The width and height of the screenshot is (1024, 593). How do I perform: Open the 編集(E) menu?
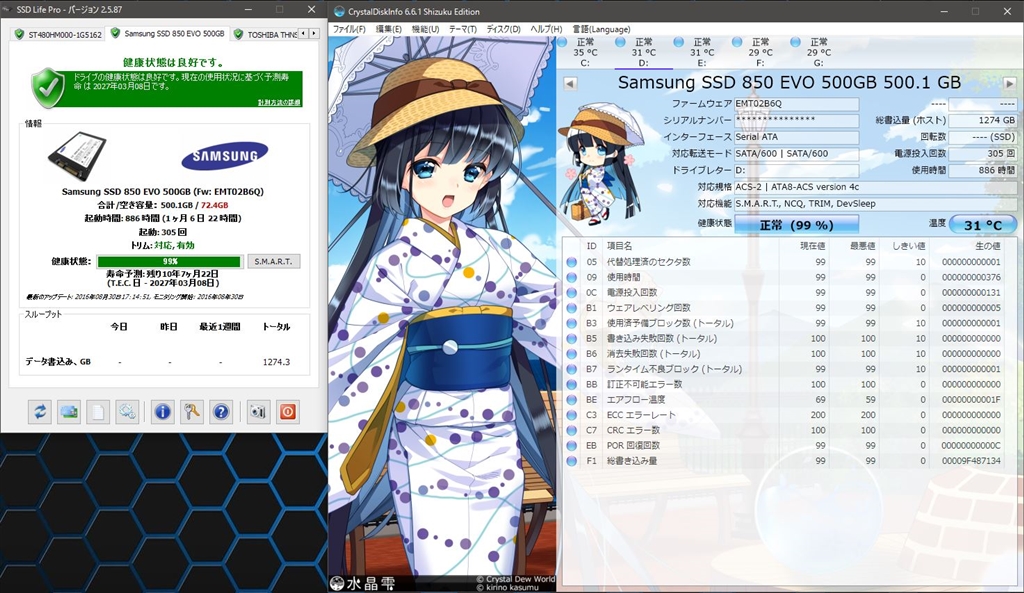(389, 29)
